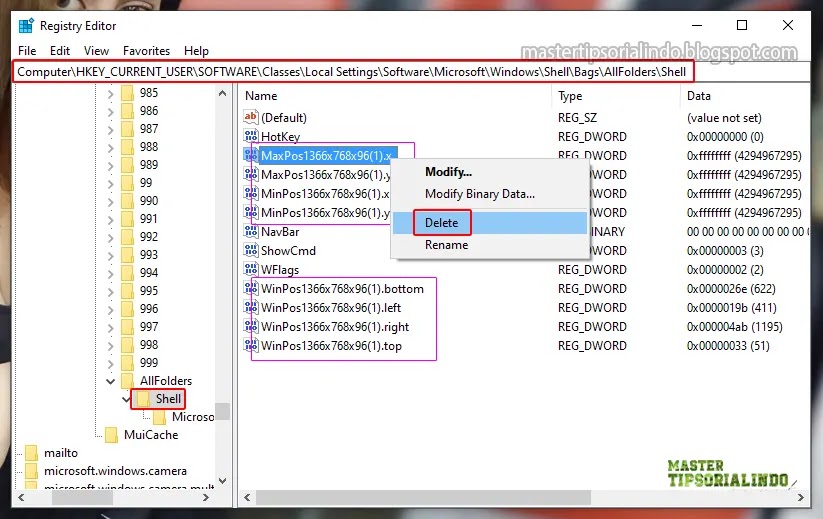This screenshot has height=519, width=823.
Task: Click the icon of WinPos1366x768x96(1).left
Action: tap(251, 307)
